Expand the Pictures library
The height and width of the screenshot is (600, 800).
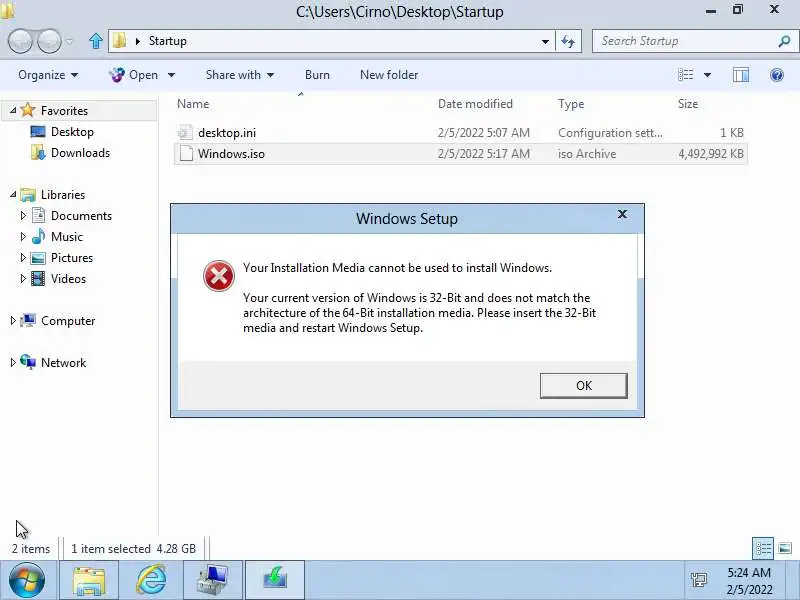click(x=22, y=258)
